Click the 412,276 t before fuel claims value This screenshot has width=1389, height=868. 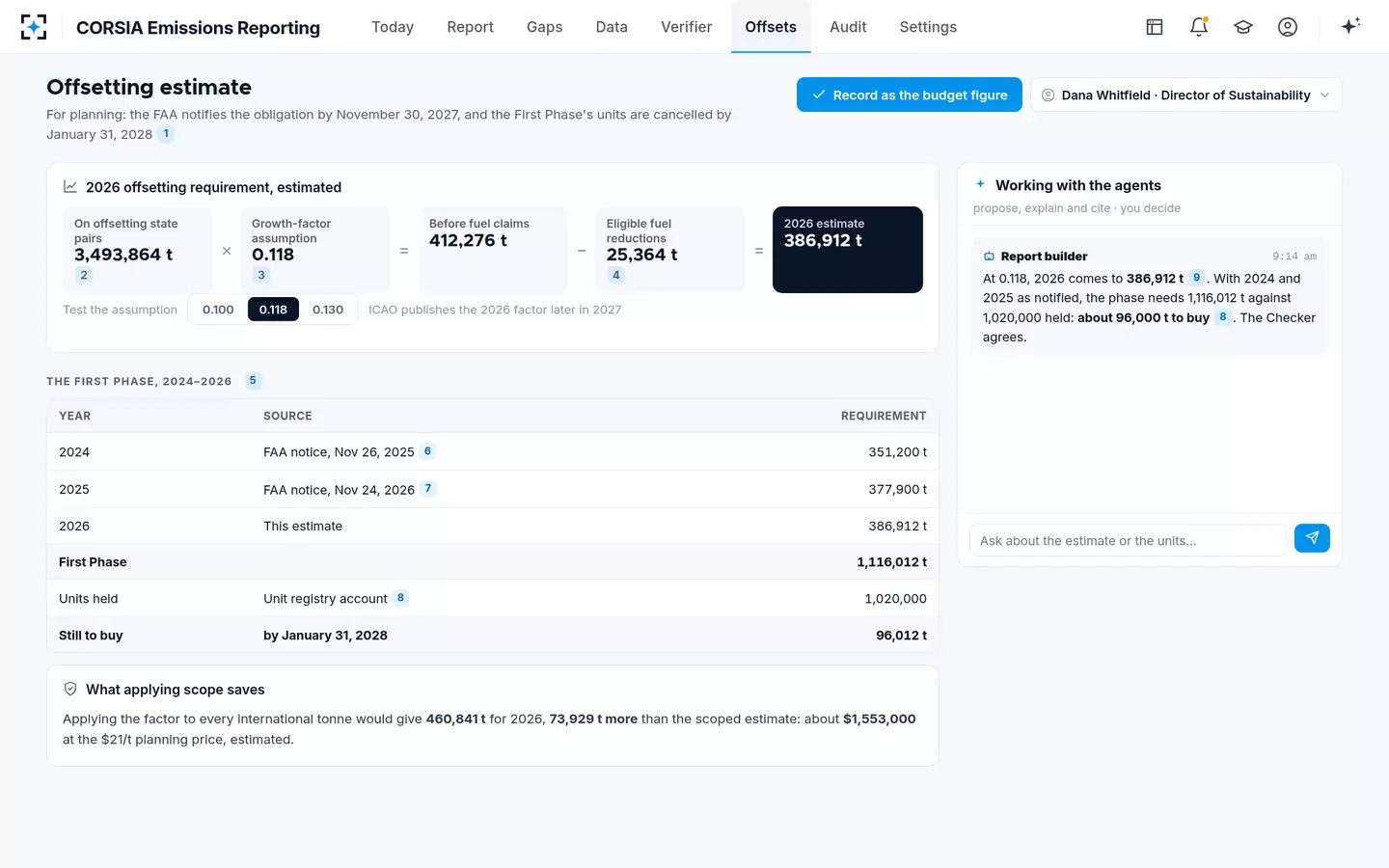pyautogui.click(x=468, y=240)
